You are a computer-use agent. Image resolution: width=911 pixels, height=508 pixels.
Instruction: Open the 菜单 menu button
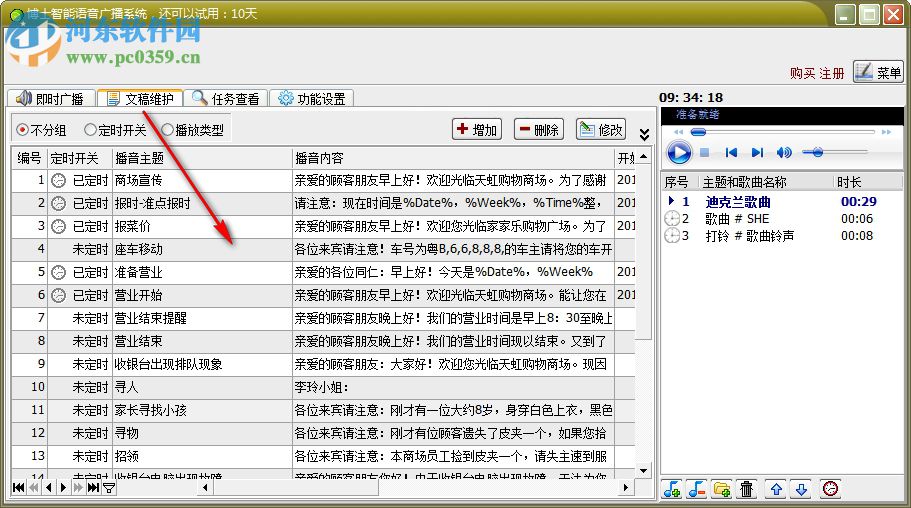(878, 72)
